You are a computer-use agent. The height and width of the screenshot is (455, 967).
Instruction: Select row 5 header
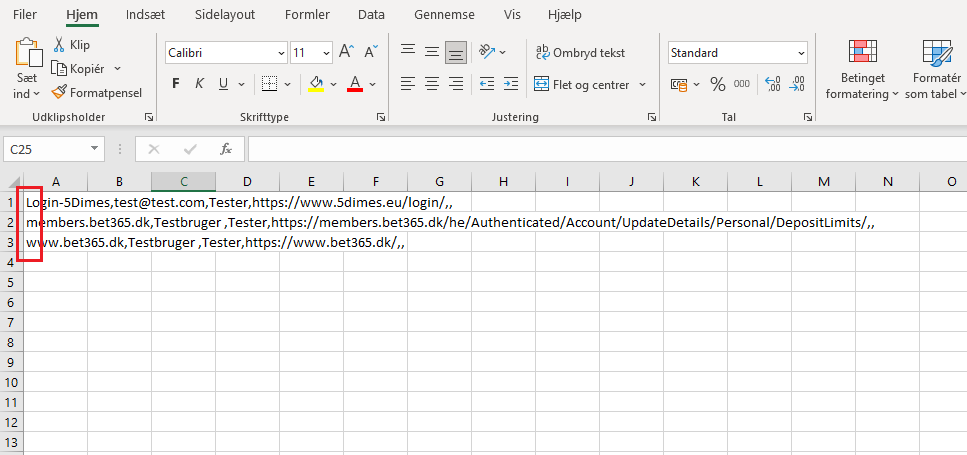(11, 282)
